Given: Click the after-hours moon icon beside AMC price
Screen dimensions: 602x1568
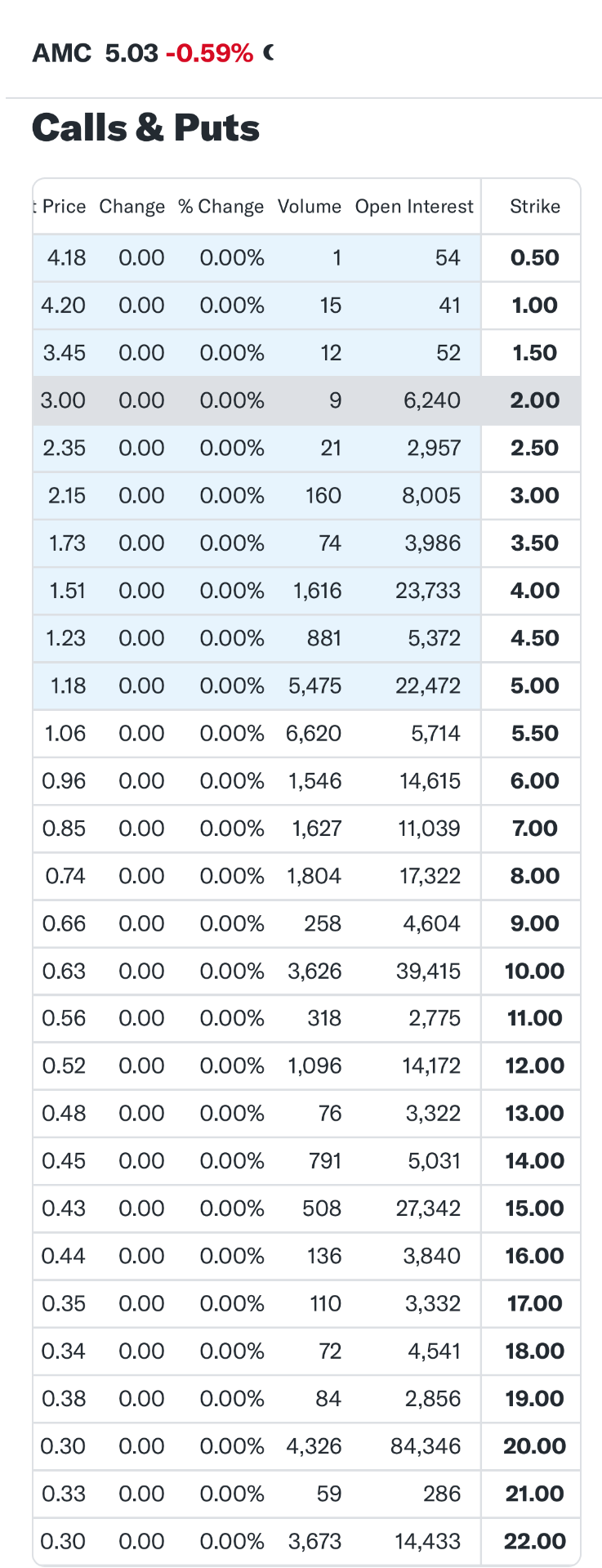Looking at the screenshot, I should pos(269,53).
